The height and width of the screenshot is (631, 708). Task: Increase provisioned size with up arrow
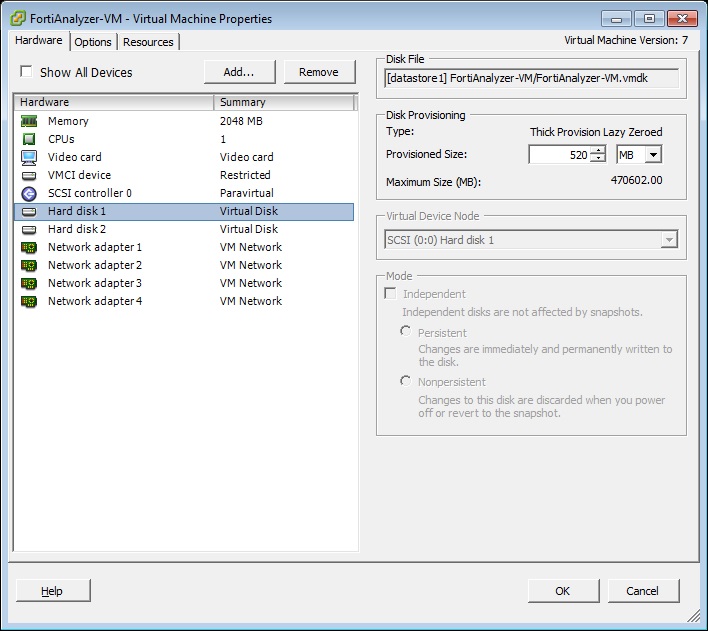tap(598, 150)
